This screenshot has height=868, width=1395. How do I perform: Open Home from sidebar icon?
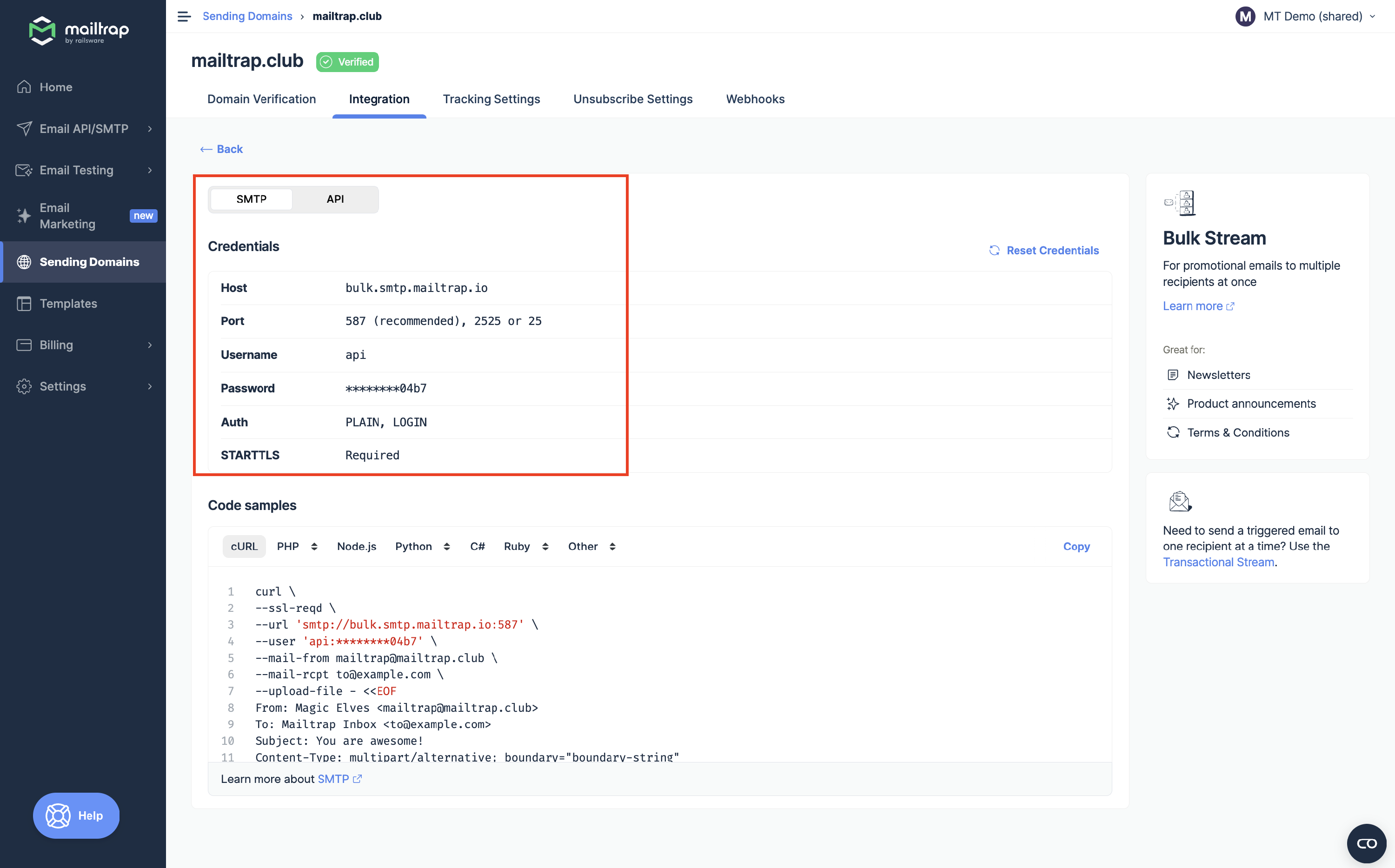[24, 86]
